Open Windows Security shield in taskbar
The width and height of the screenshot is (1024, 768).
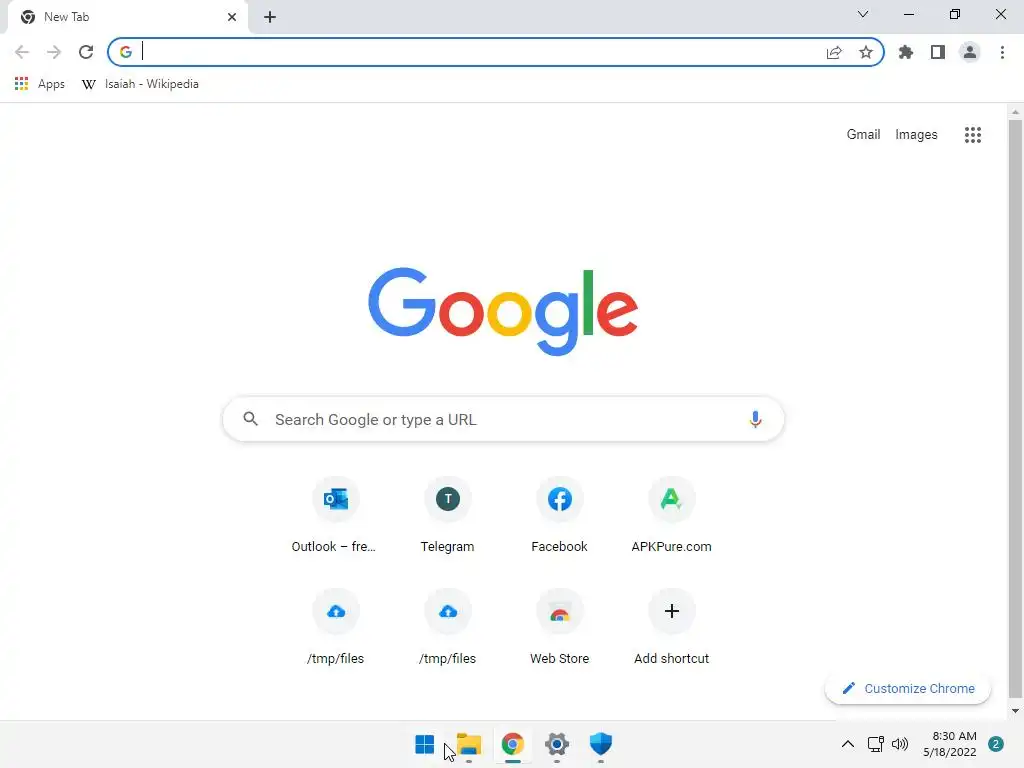click(600, 744)
